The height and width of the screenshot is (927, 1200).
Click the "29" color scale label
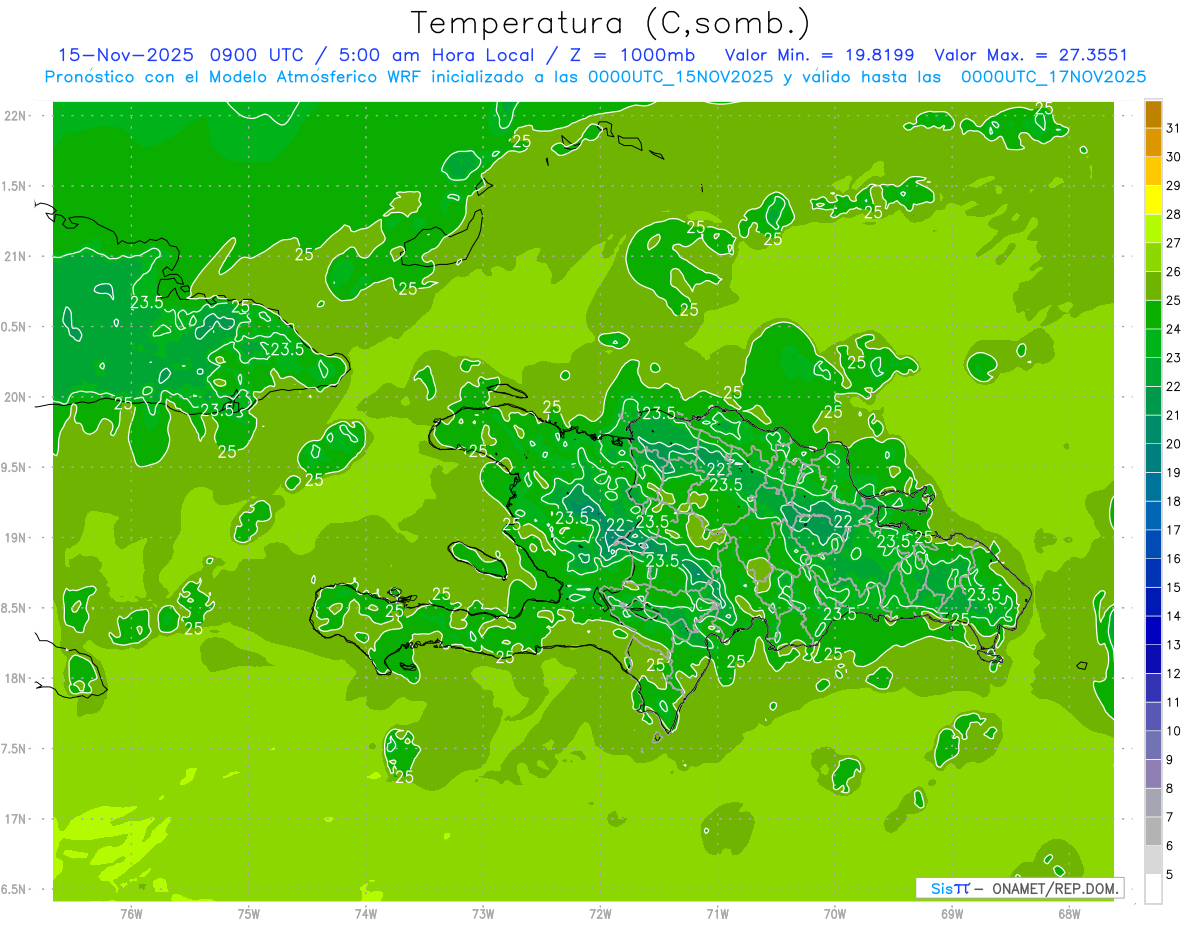coord(1174,186)
